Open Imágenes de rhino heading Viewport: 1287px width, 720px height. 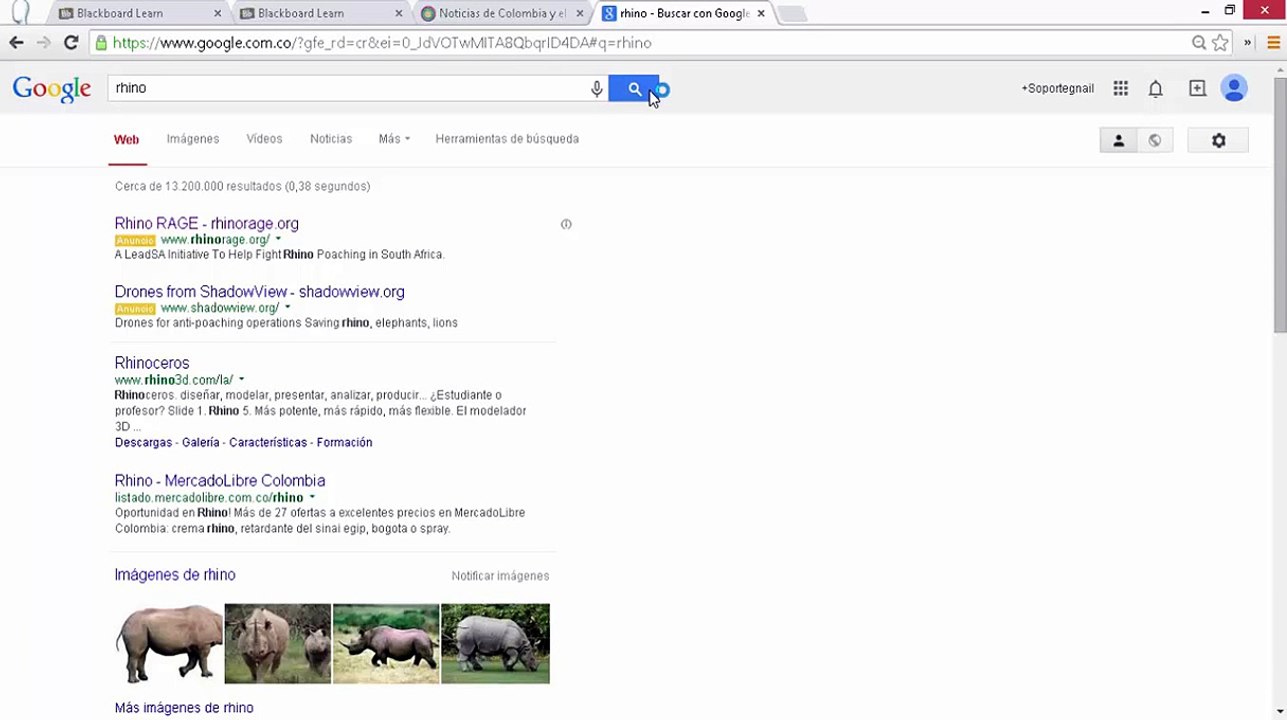[x=175, y=574]
